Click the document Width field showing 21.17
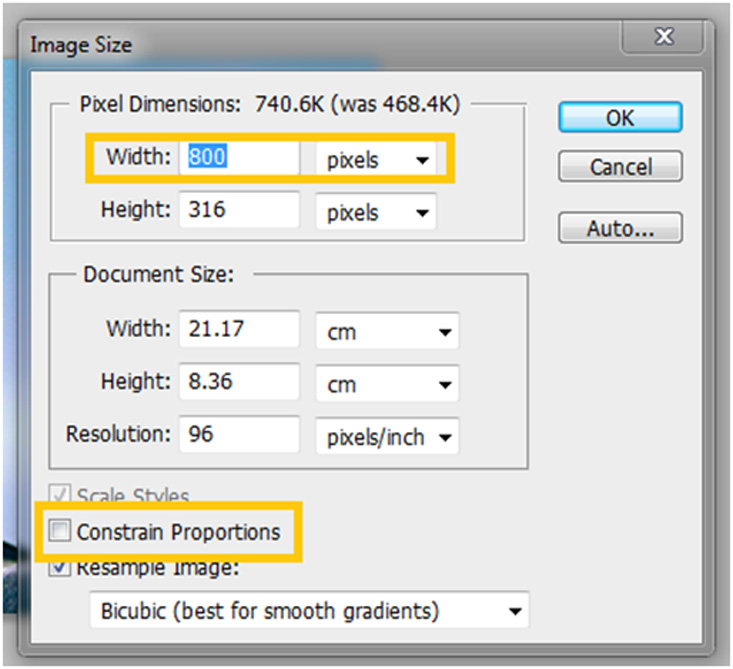Image resolution: width=733 pixels, height=669 pixels. (239, 329)
